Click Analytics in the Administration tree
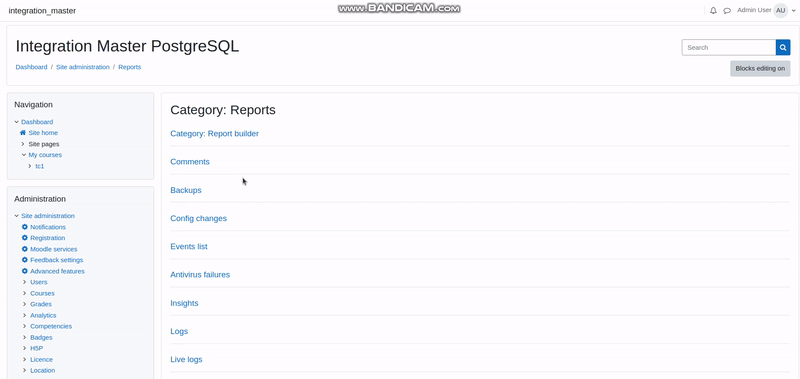800x379 pixels. pos(43,315)
